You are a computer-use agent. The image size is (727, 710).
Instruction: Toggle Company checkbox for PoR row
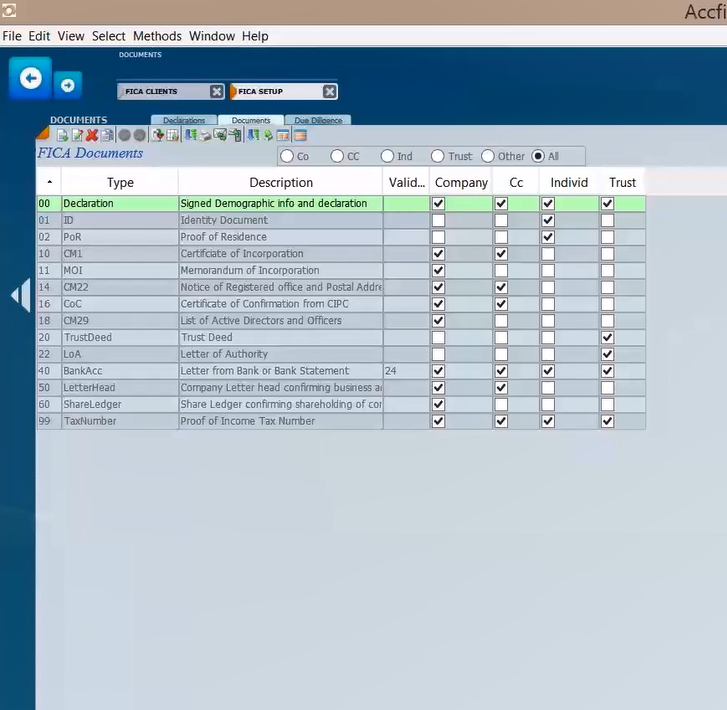point(438,237)
